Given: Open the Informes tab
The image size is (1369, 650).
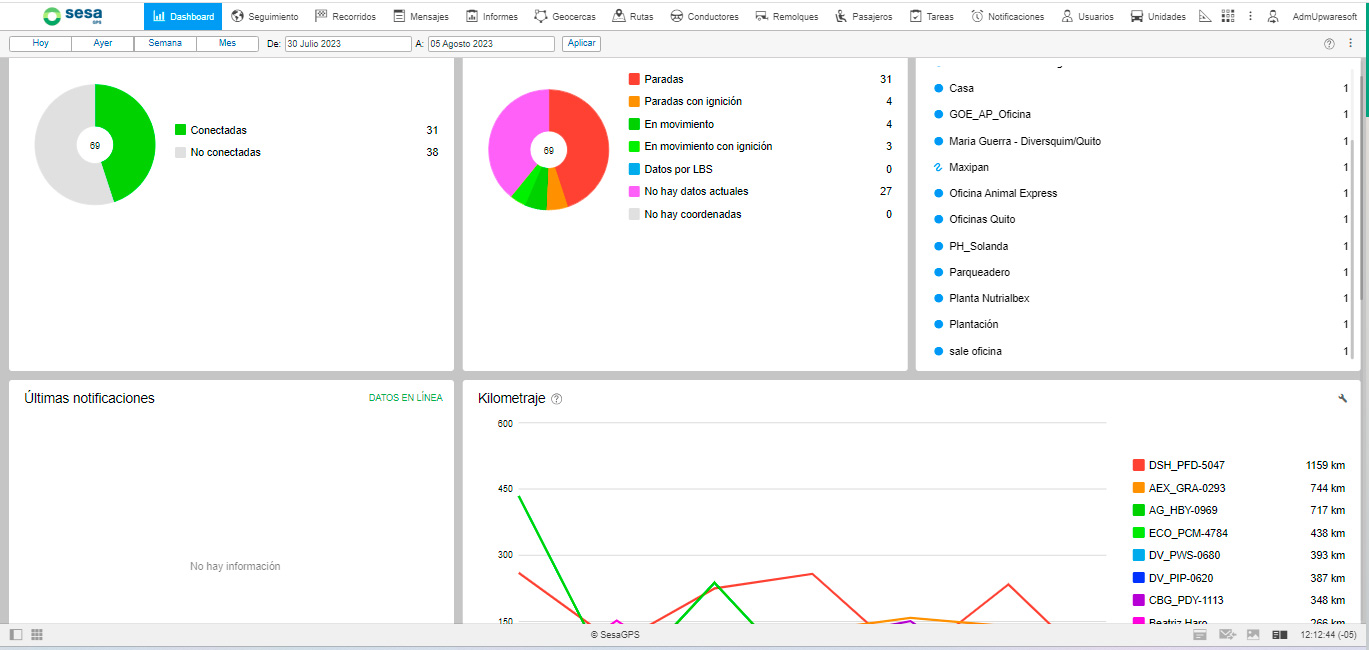Looking at the screenshot, I should pyautogui.click(x=491, y=16).
